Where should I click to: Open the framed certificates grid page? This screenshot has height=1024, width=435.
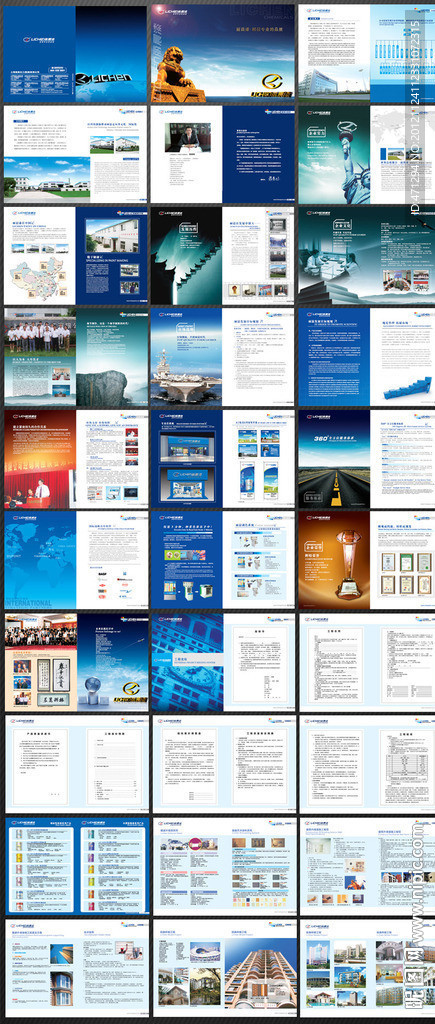[x=406, y=560]
